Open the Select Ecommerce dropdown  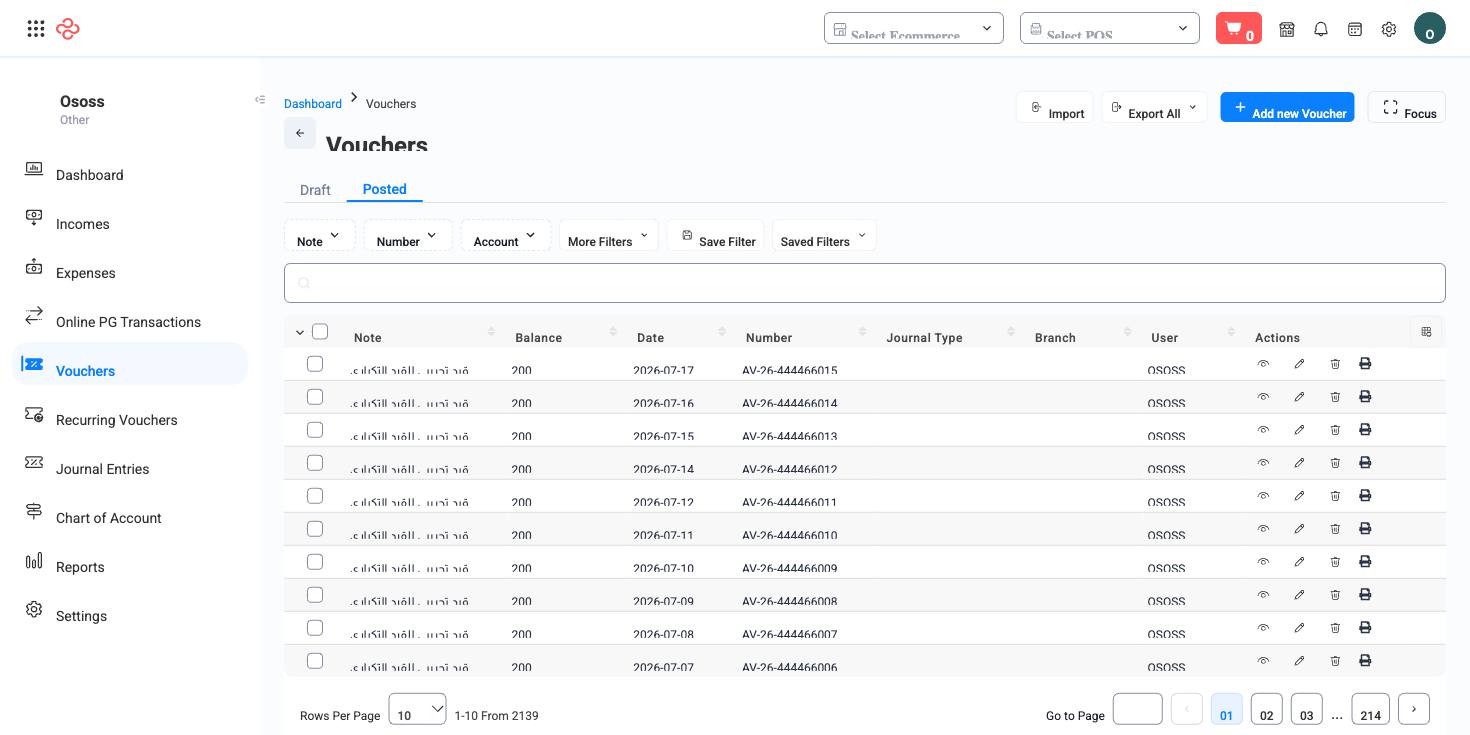913,28
